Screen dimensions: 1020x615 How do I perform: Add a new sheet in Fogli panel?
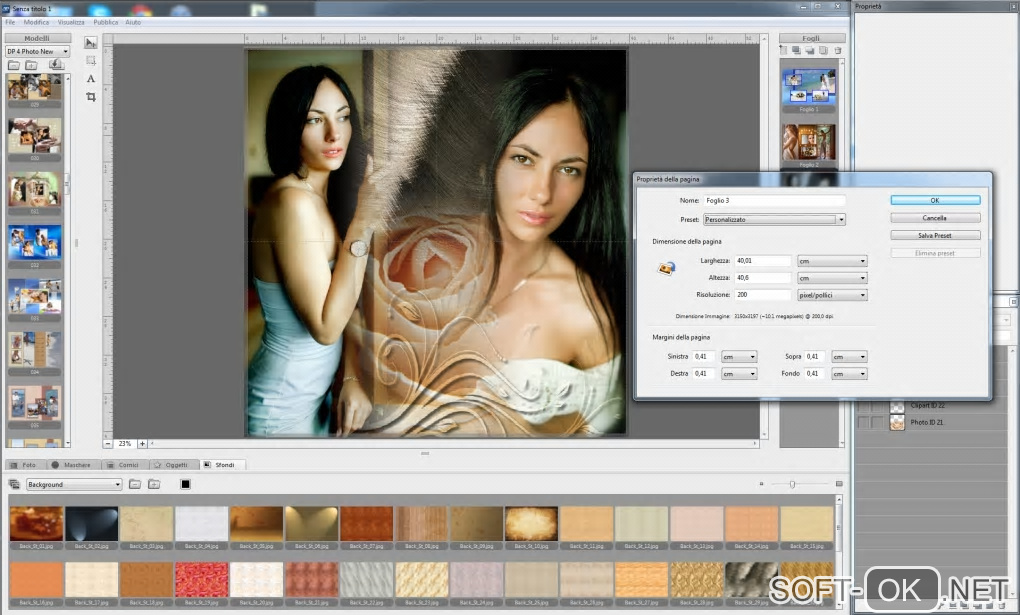coord(783,50)
